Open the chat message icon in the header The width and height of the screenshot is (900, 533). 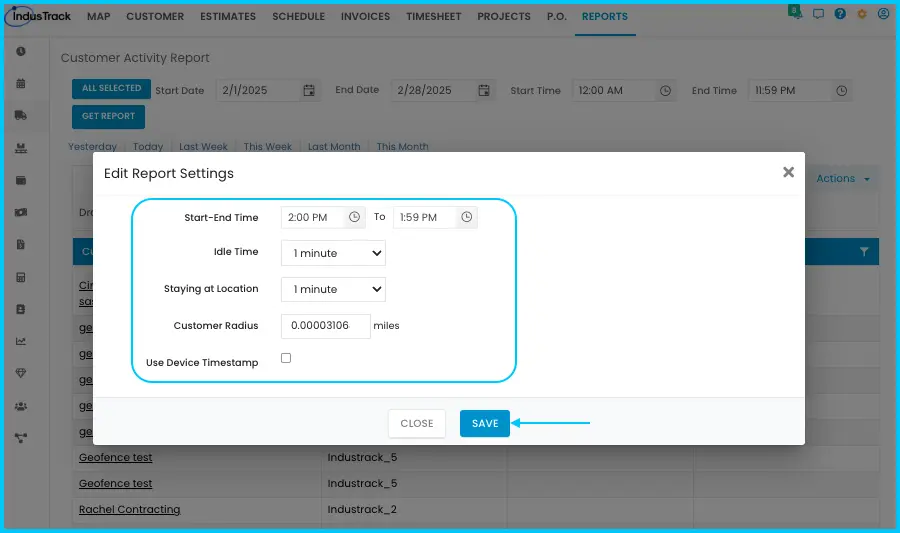[x=818, y=14]
